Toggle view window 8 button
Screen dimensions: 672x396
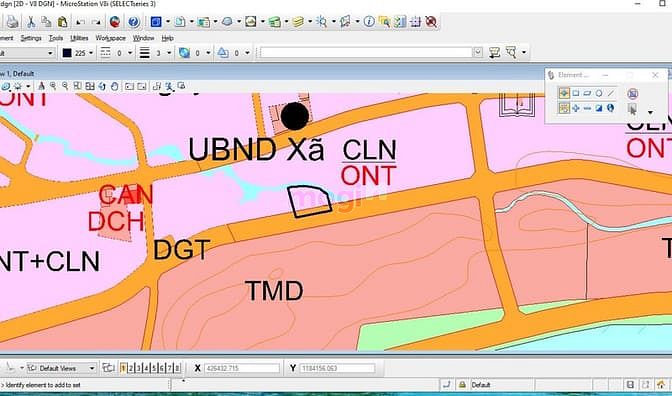click(x=177, y=368)
